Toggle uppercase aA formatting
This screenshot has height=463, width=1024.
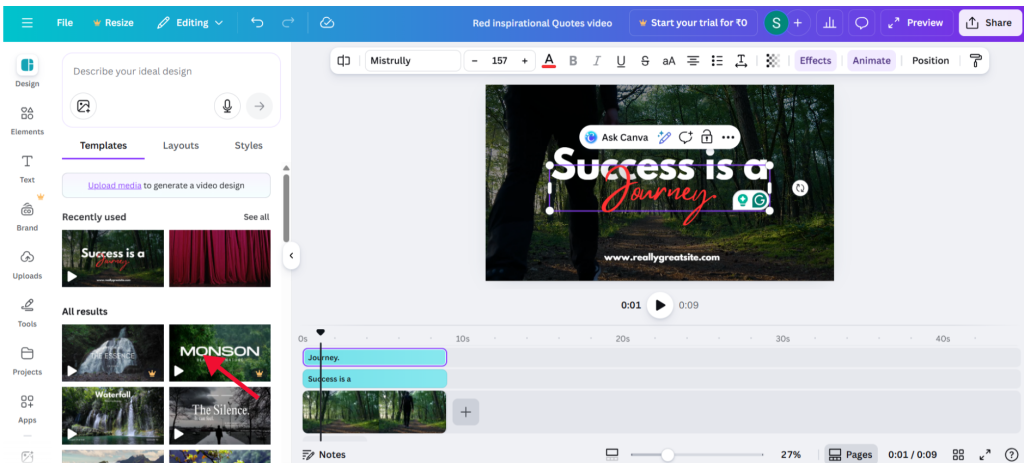[x=669, y=61]
